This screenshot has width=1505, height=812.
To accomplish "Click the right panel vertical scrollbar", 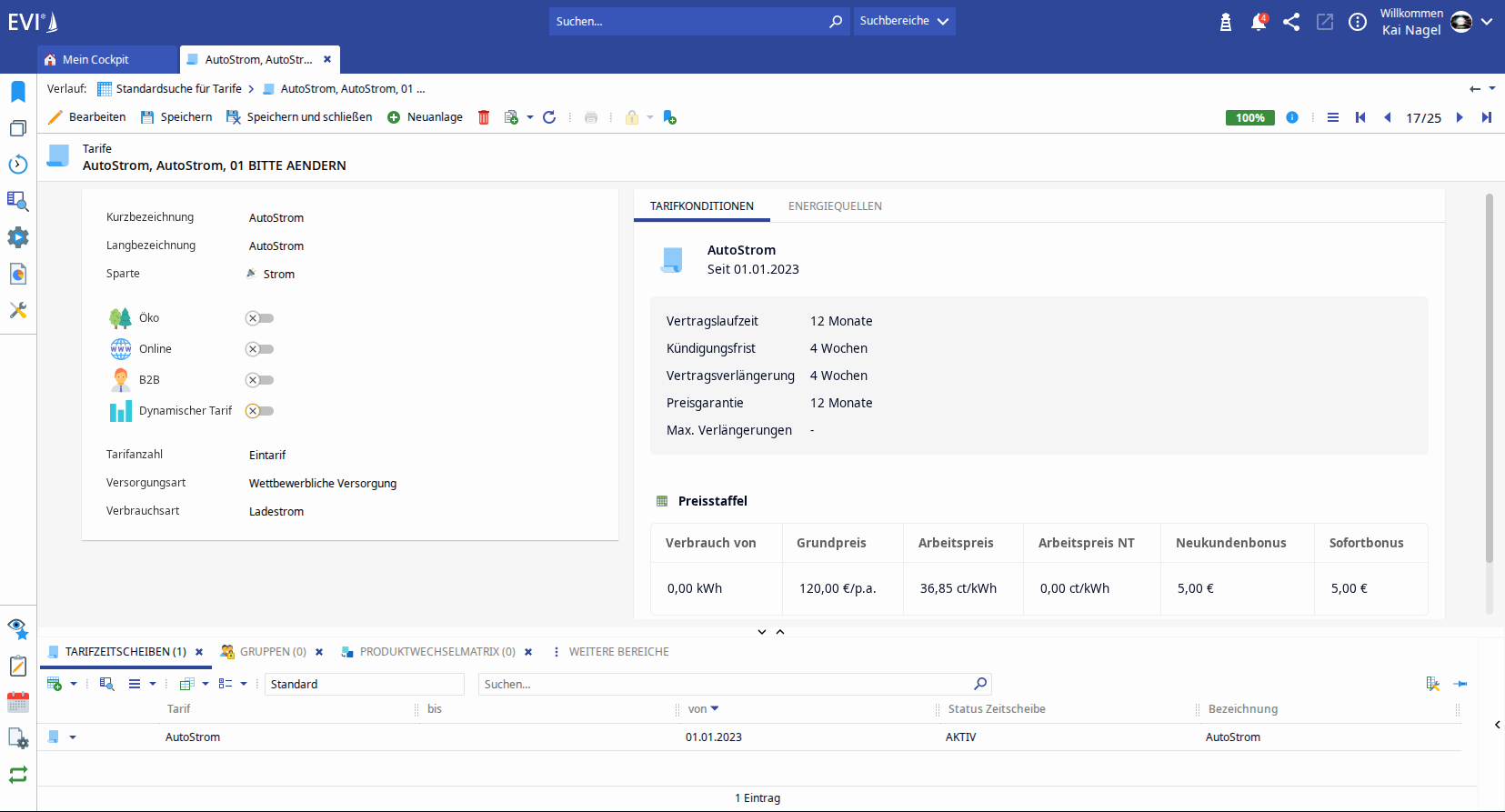I will pos(1489,377).
